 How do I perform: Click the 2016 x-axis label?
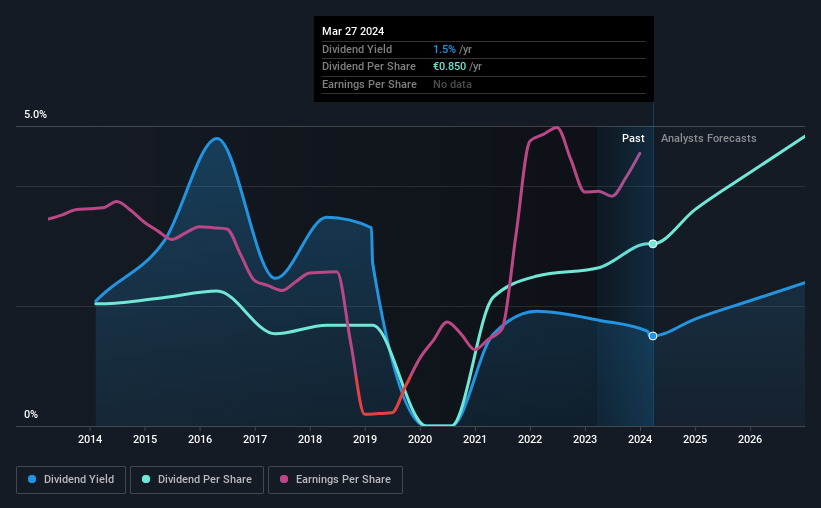[x=200, y=439]
